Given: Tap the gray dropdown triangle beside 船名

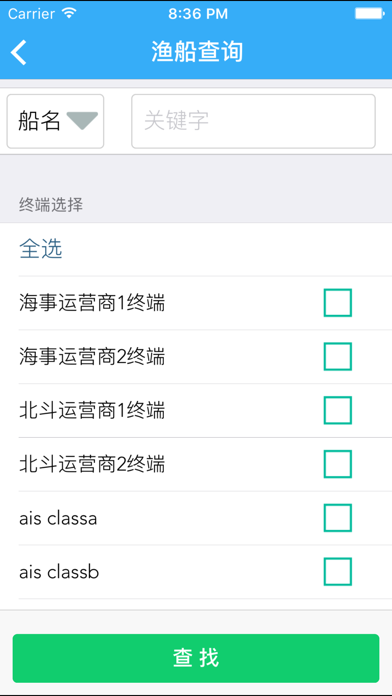Looking at the screenshot, I should click(x=82, y=121).
